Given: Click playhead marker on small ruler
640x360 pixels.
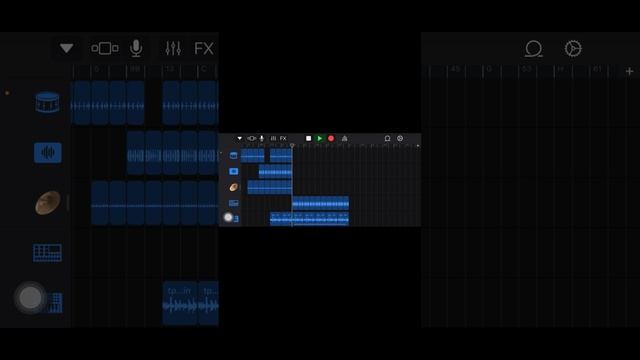Looking at the screenshot, I should 292,146.
